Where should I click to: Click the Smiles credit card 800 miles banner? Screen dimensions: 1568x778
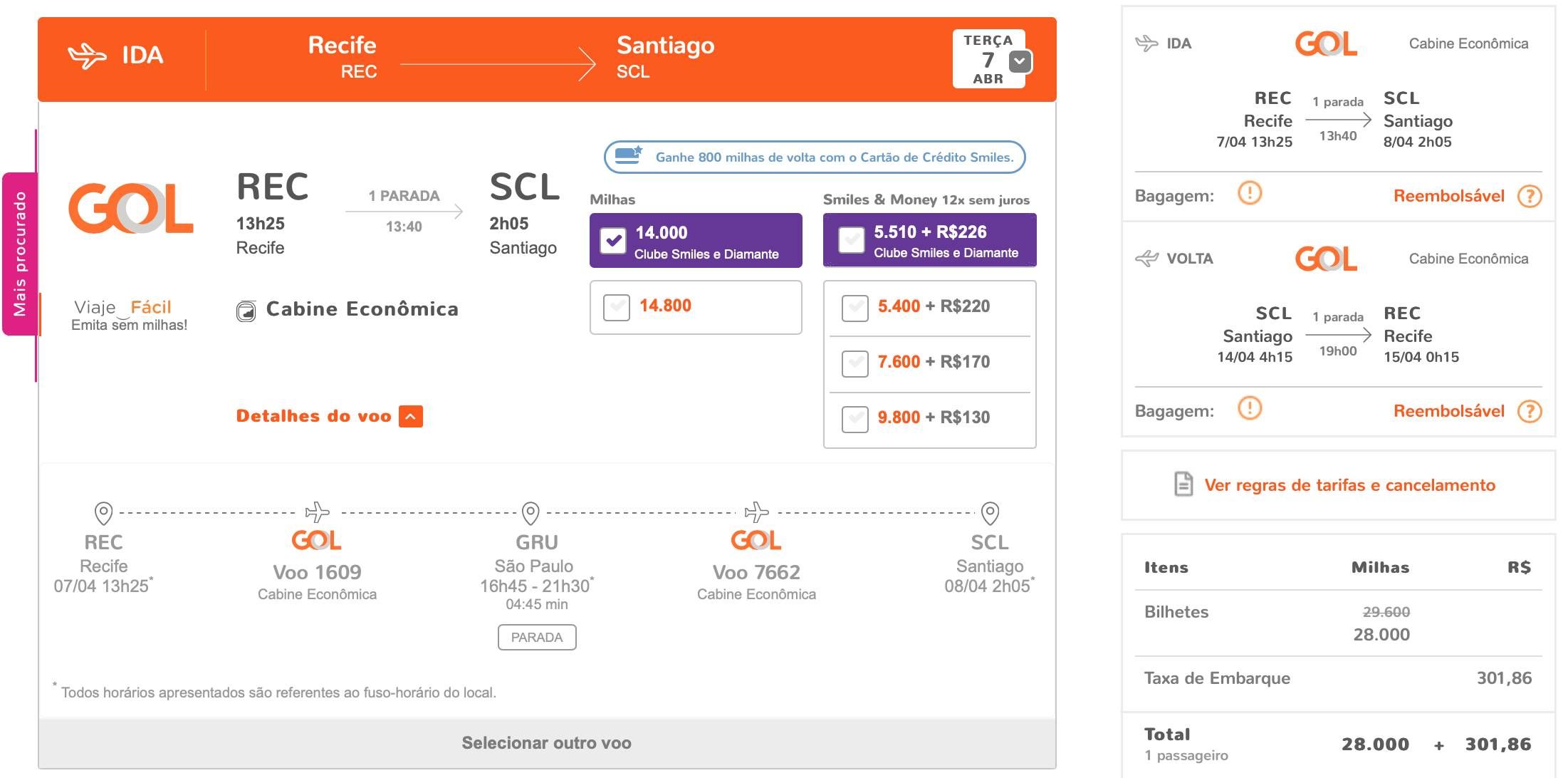pos(815,157)
